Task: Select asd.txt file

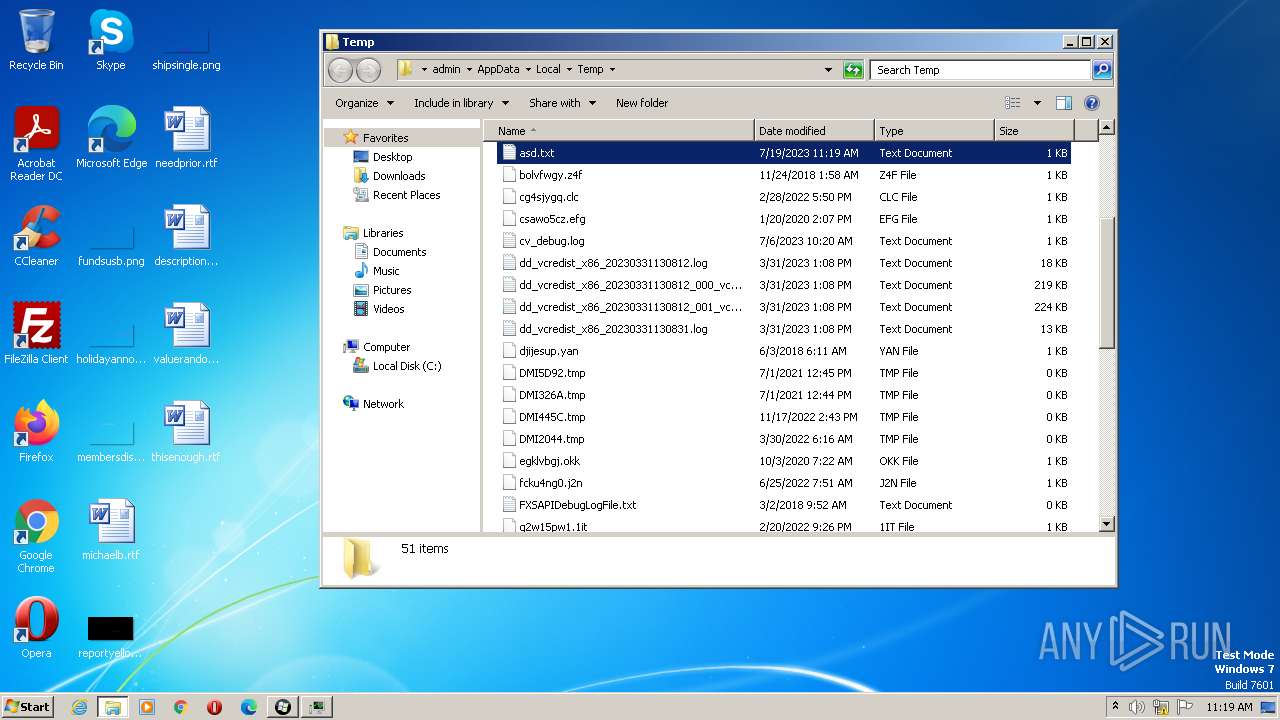Action: (x=784, y=153)
